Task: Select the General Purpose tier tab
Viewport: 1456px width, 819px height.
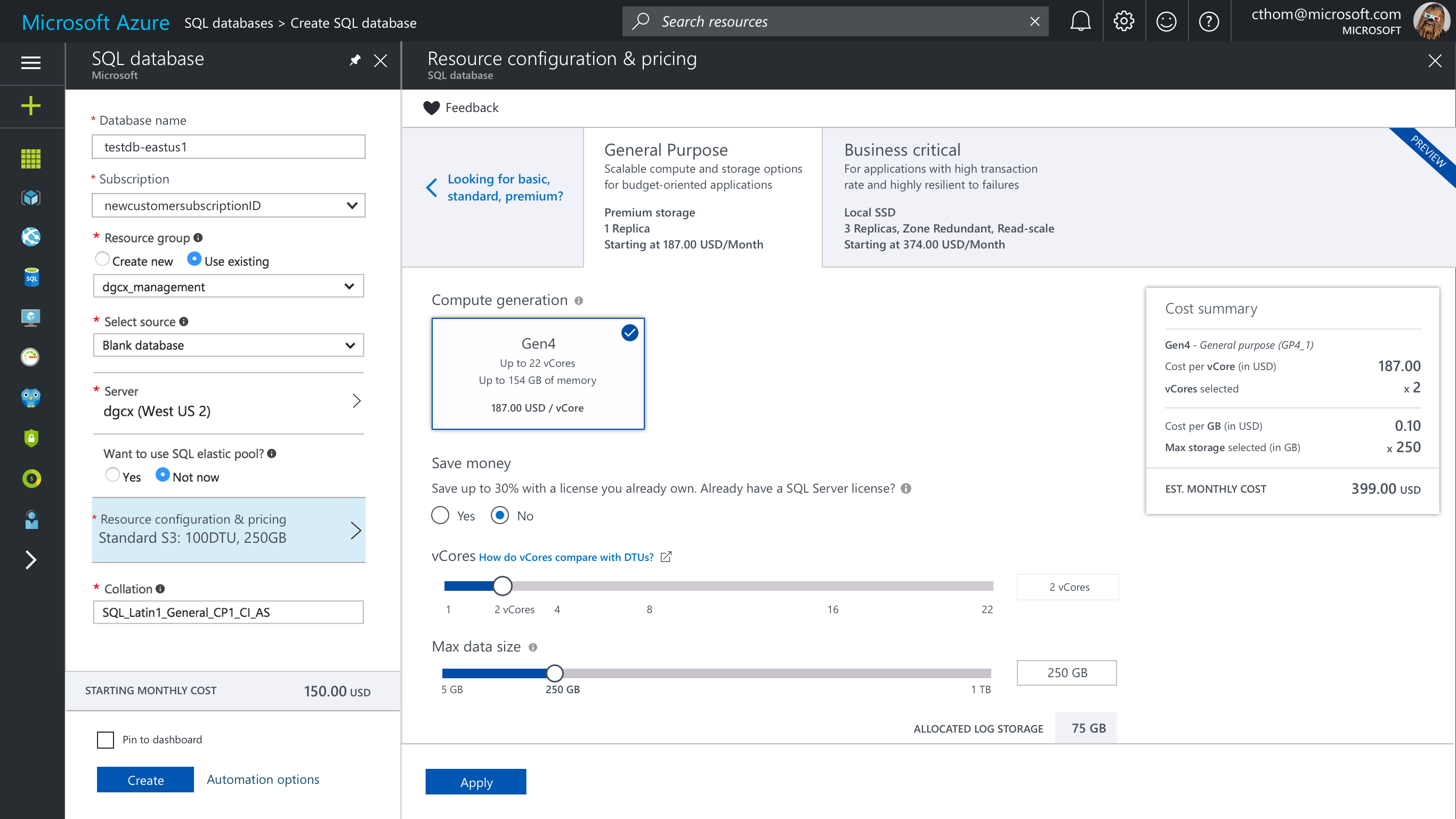Action: 702,197
